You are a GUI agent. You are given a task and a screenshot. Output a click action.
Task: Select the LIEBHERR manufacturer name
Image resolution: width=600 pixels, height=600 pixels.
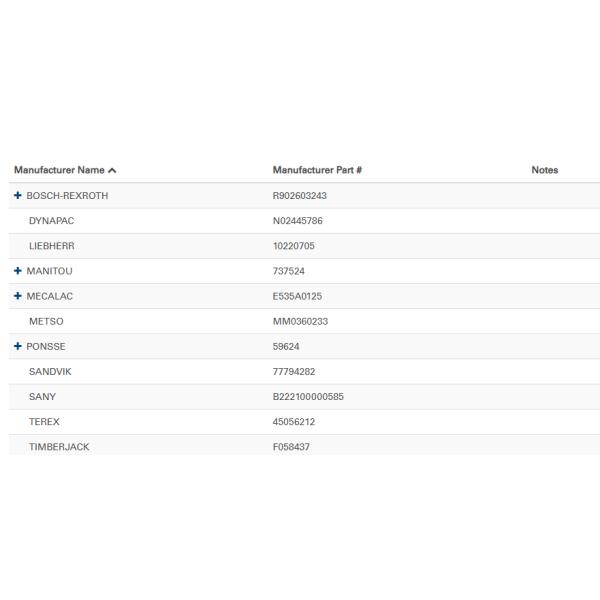click(52, 246)
